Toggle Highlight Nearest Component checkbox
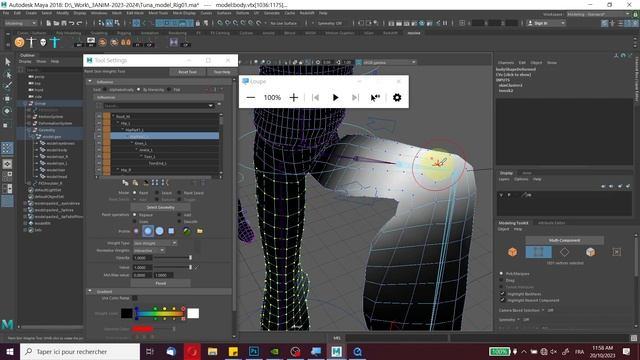 pos(502,300)
